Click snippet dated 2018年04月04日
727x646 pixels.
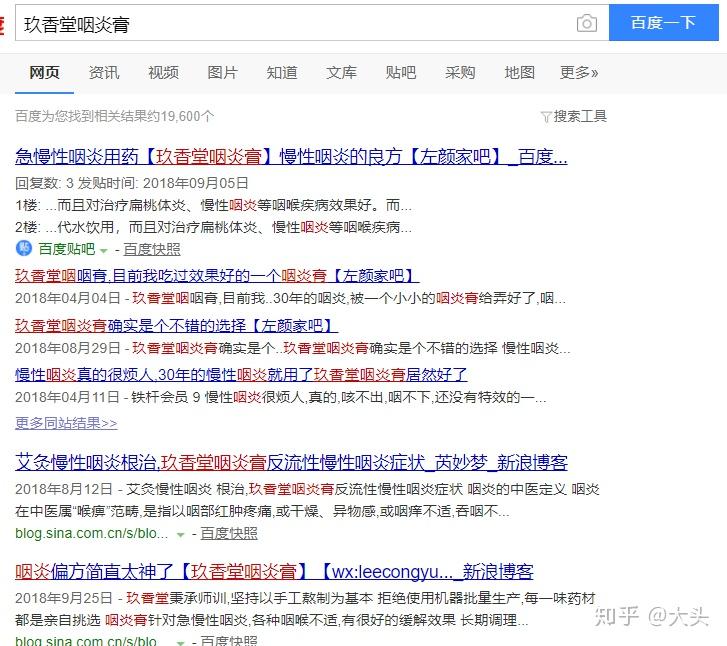tap(290, 298)
